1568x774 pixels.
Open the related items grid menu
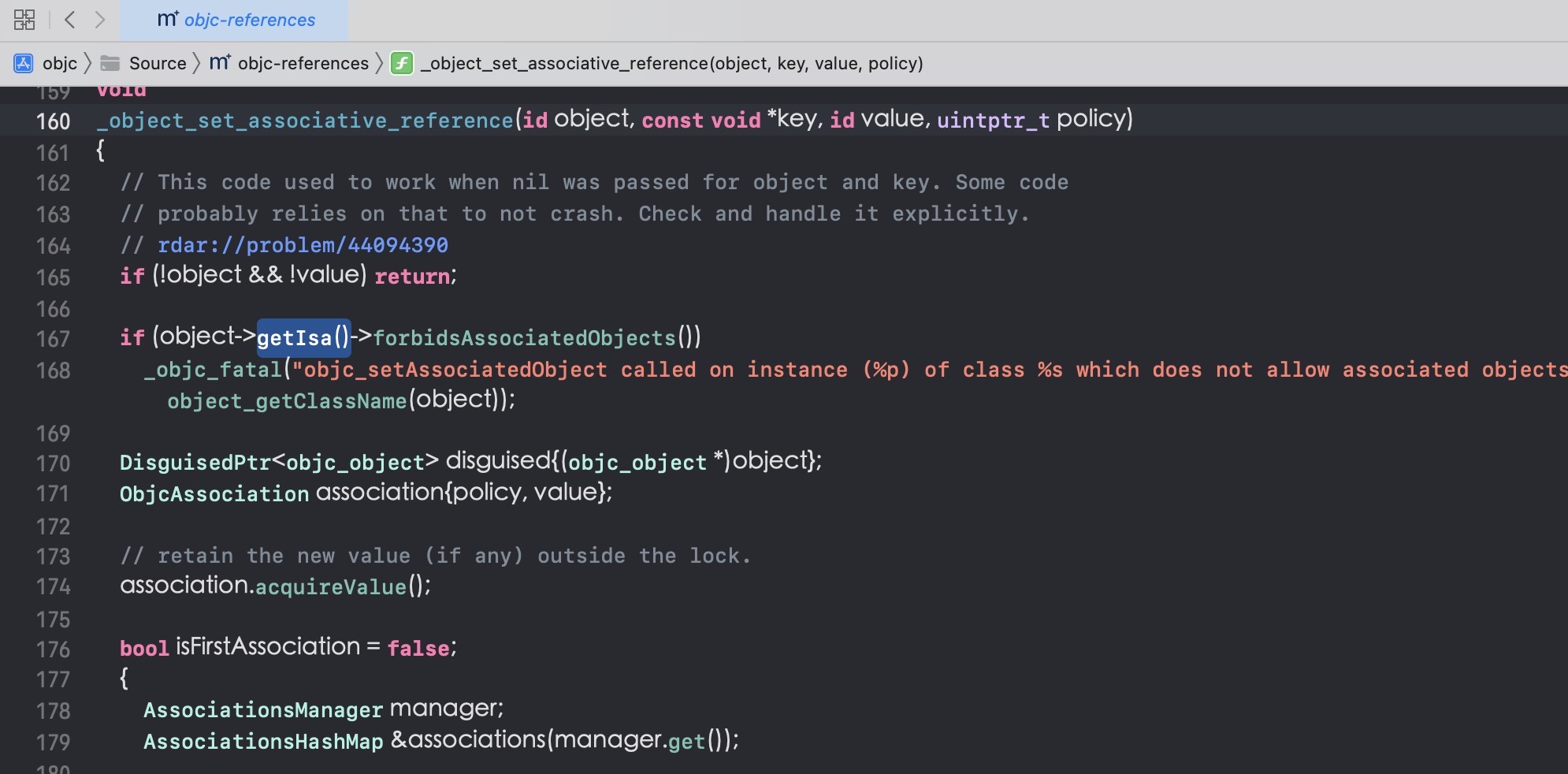(24, 20)
